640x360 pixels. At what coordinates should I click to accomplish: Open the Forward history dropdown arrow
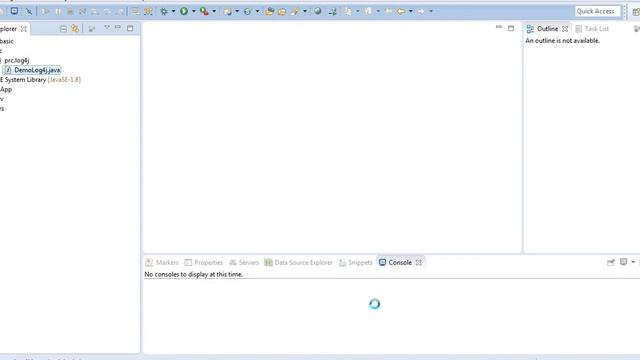coord(431,11)
